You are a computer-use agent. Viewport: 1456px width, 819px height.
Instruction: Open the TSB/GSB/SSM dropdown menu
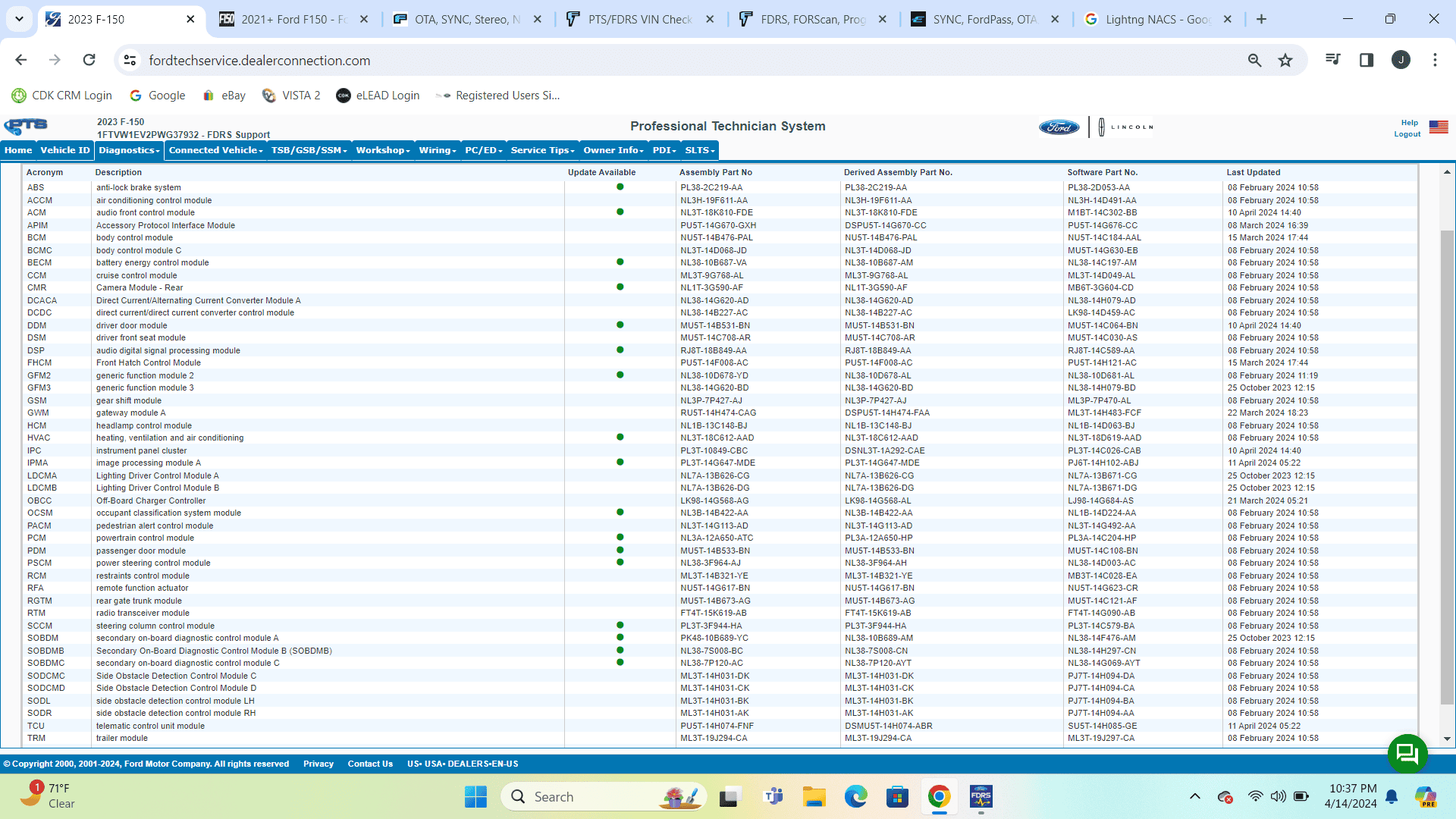(309, 150)
